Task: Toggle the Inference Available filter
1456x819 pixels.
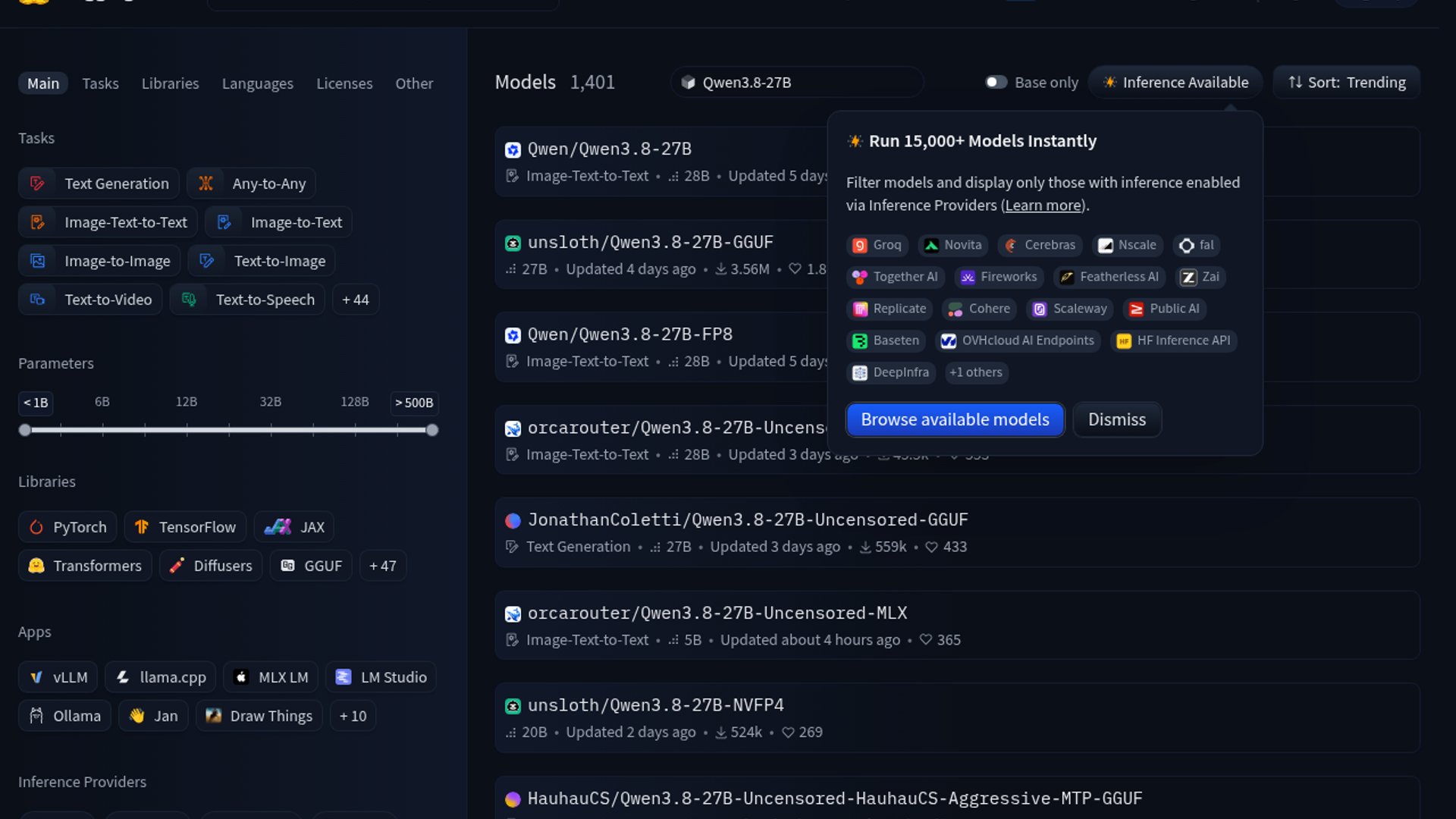Action: tap(1175, 82)
